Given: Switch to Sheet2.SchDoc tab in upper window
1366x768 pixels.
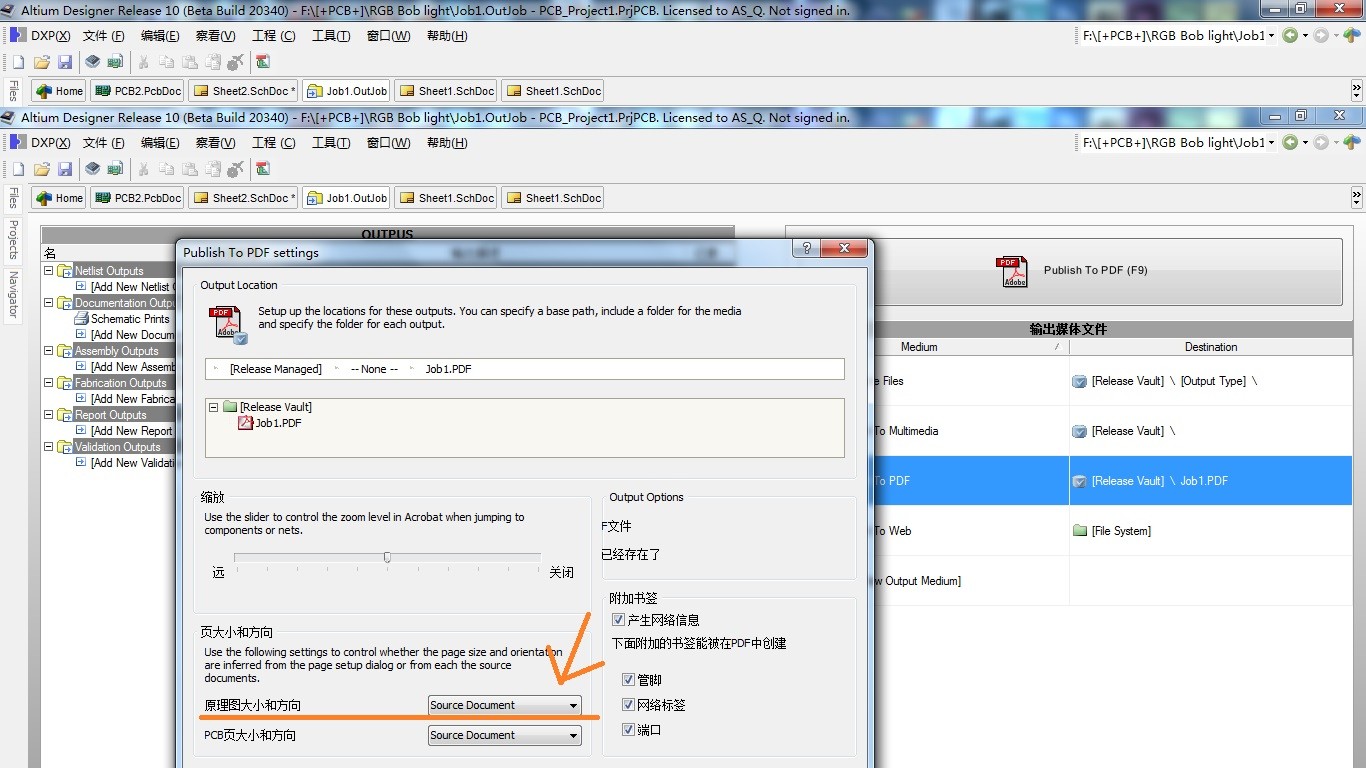Looking at the screenshot, I should (244, 91).
